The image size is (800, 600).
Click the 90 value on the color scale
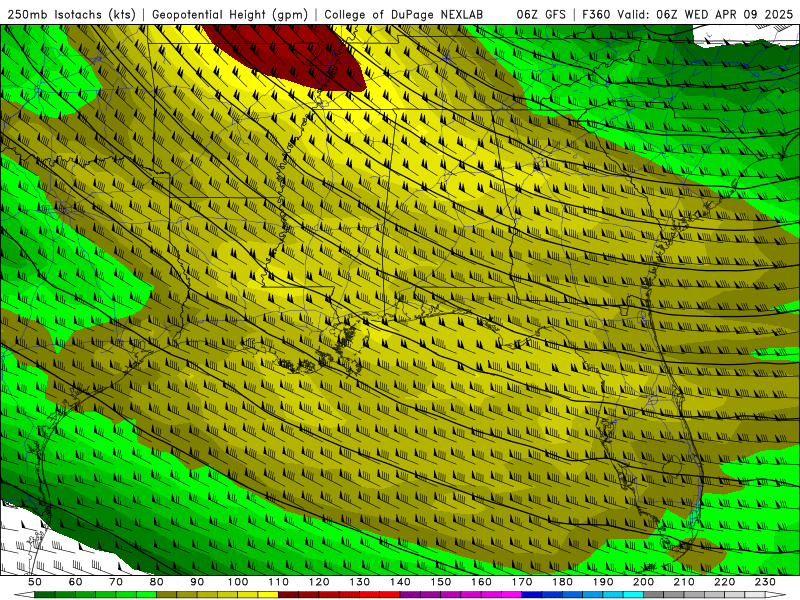coord(197,582)
